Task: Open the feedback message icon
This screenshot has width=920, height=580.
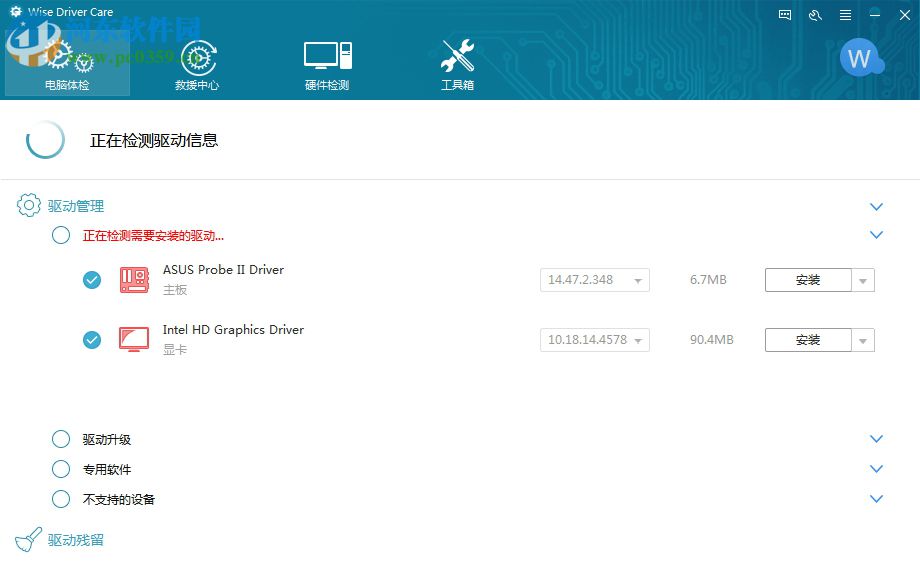Action: pyautogui.click(x=783, y=15)
